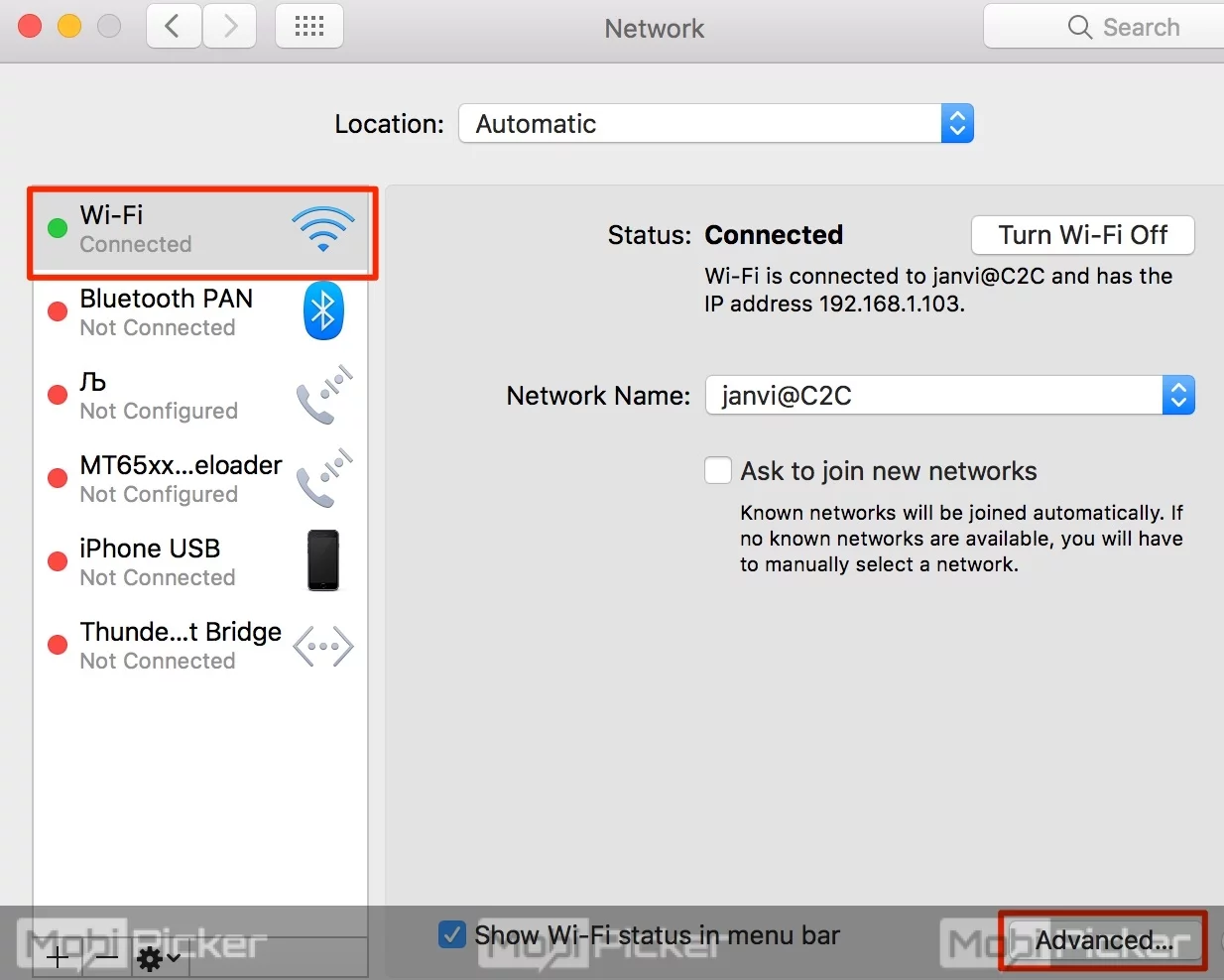Go back with the toolbar arrow

(174, 27)
